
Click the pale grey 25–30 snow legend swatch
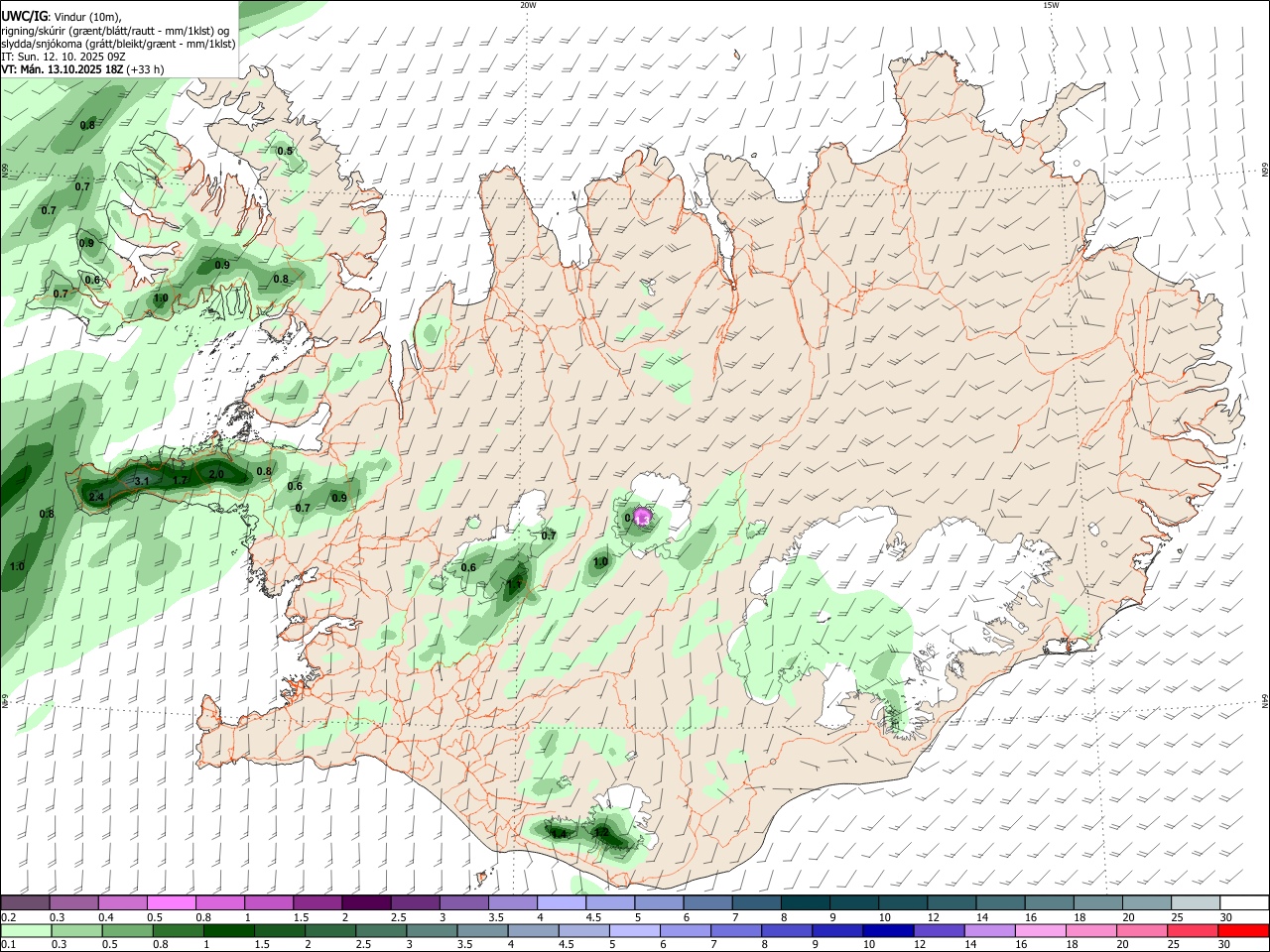(1196, 902)
